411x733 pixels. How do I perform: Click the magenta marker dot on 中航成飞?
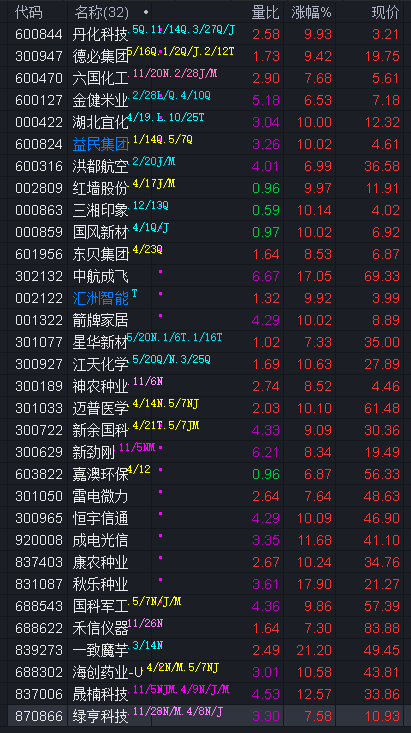pyautogui.click(x=160, y=271)
